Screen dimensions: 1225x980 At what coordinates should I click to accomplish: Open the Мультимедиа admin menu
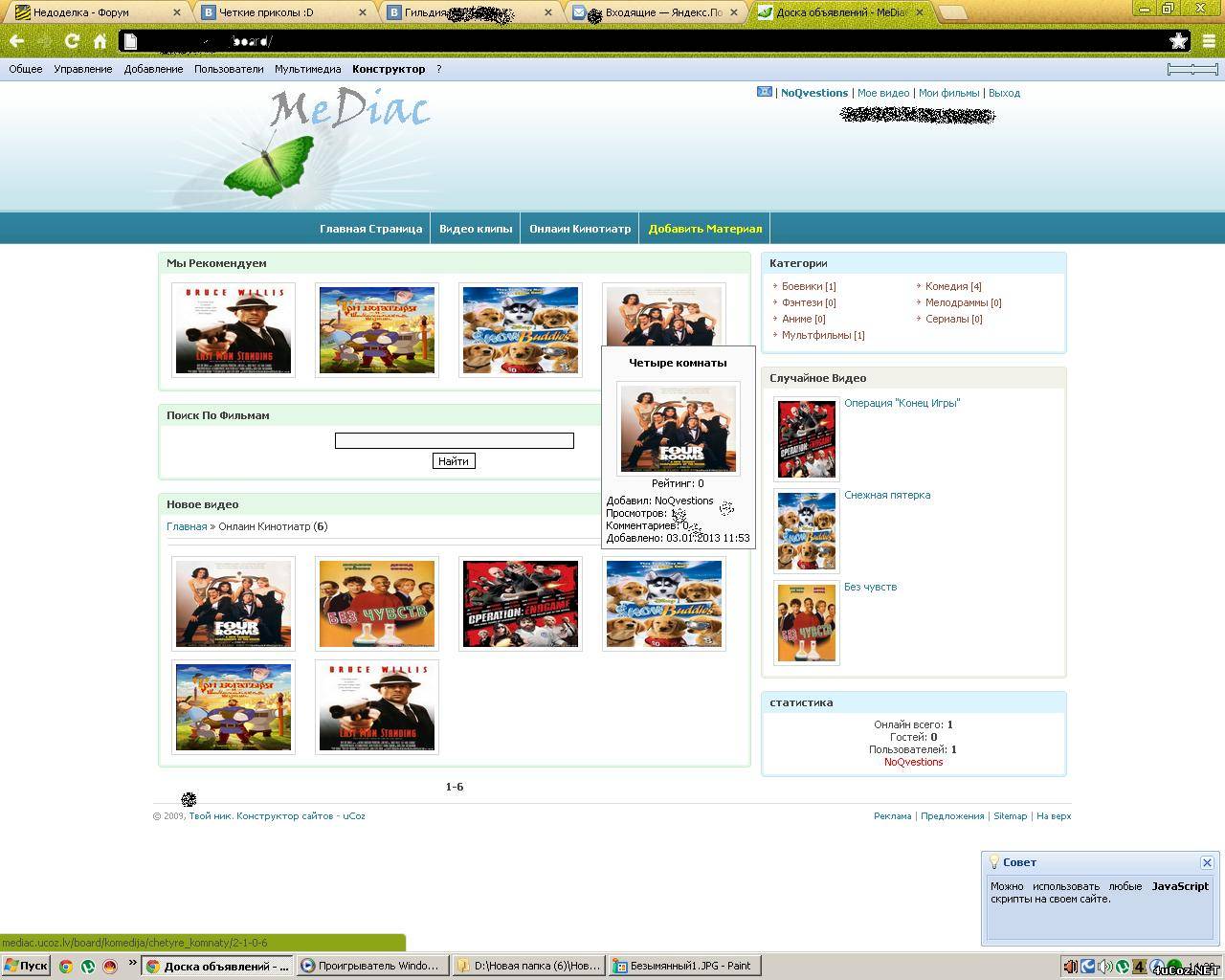307,69
